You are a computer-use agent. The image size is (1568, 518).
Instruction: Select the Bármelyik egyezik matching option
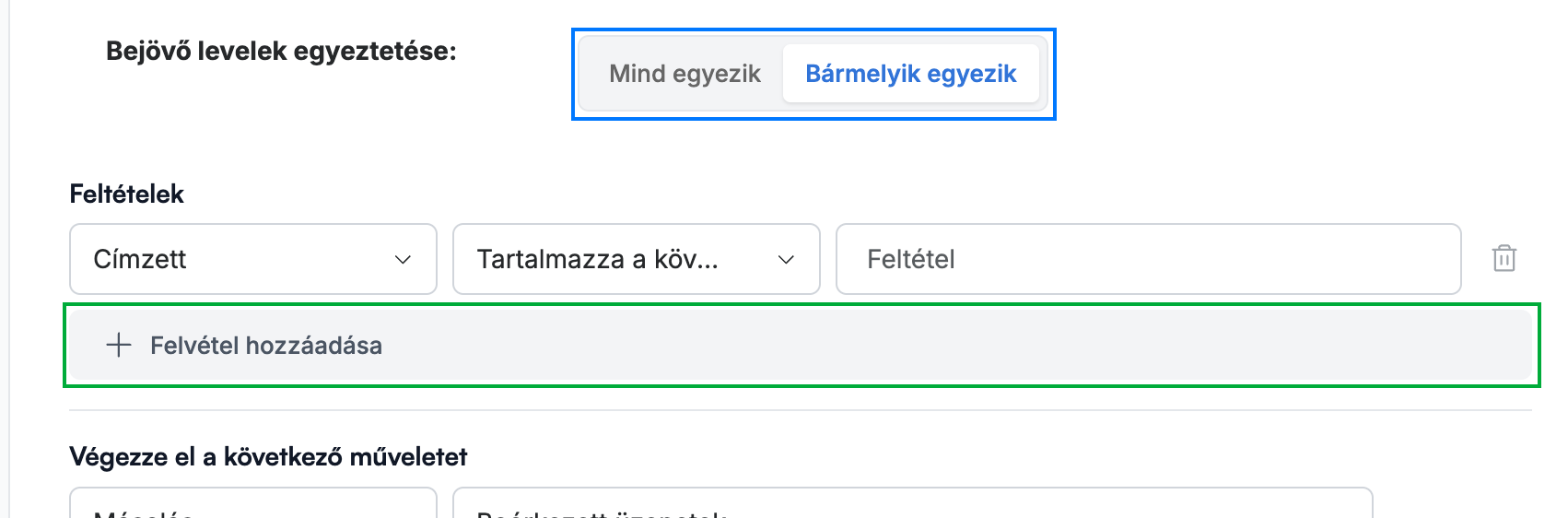tap(911, 74)
